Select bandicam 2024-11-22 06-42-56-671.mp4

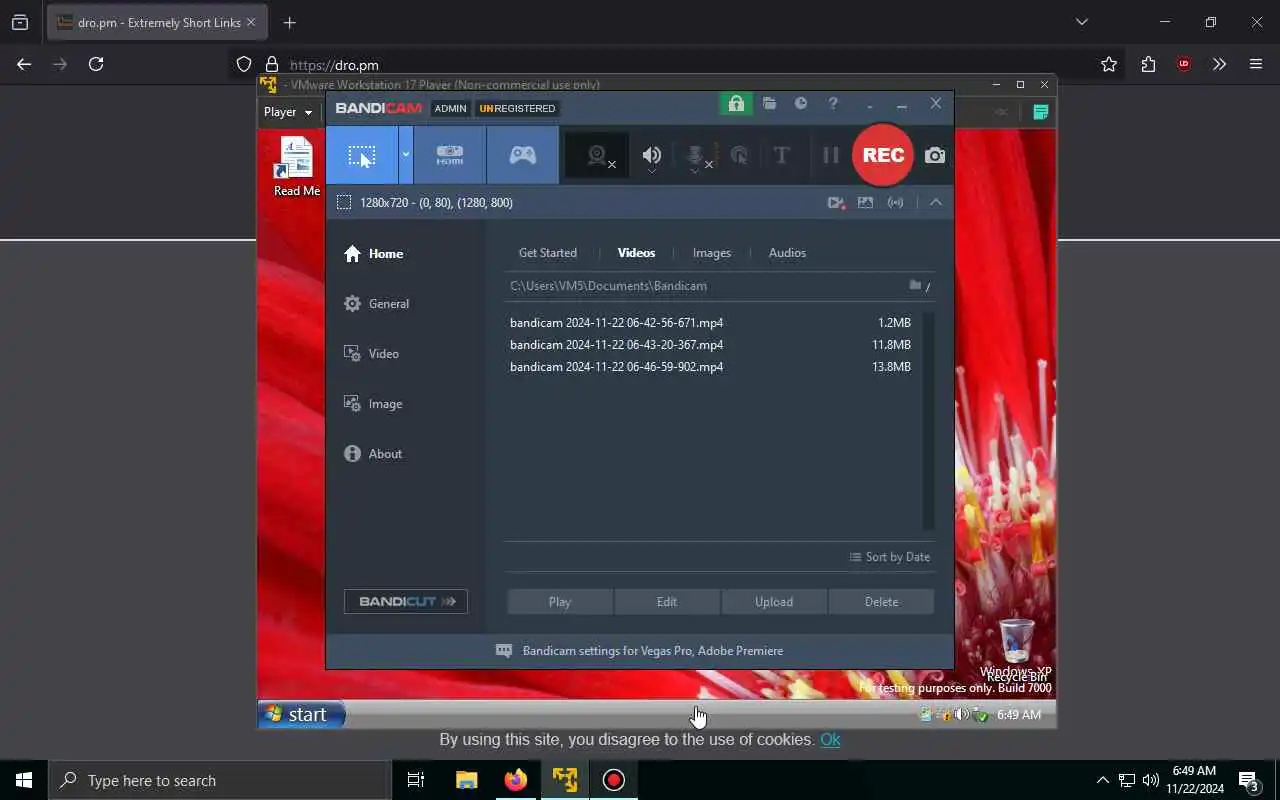[710, 323]
